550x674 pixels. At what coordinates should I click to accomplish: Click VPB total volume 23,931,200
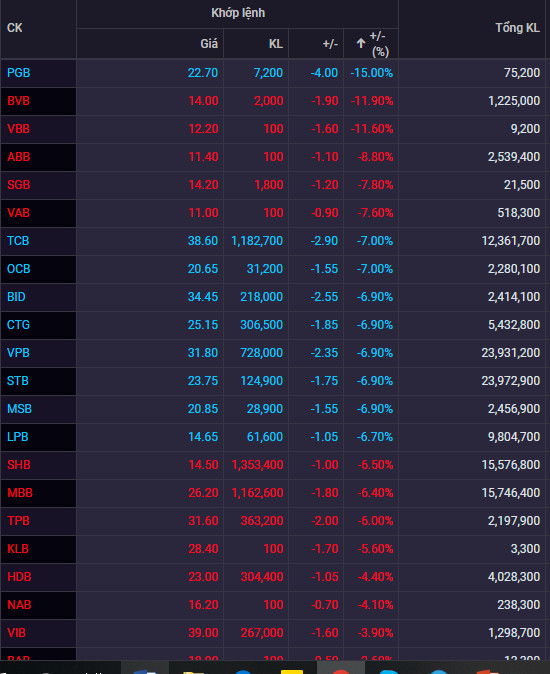[x=511, y=352]
